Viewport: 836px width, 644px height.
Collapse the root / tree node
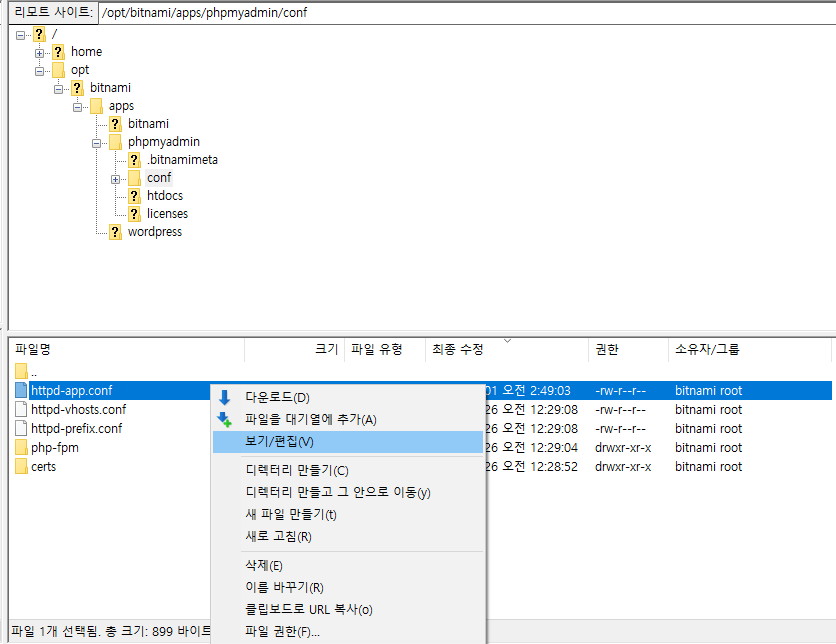(x=20, y=35)
